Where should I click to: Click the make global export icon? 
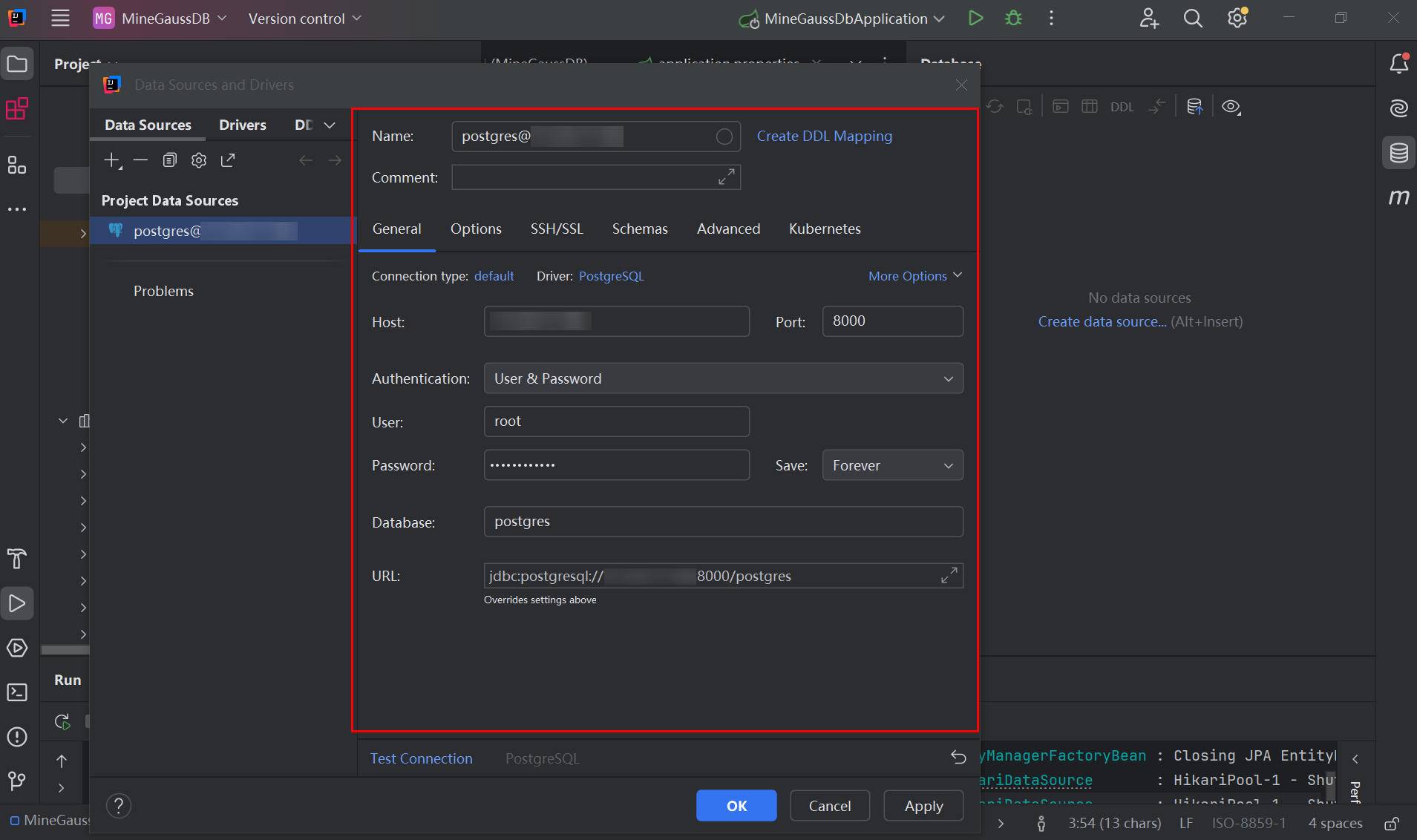tap(228, 160)
